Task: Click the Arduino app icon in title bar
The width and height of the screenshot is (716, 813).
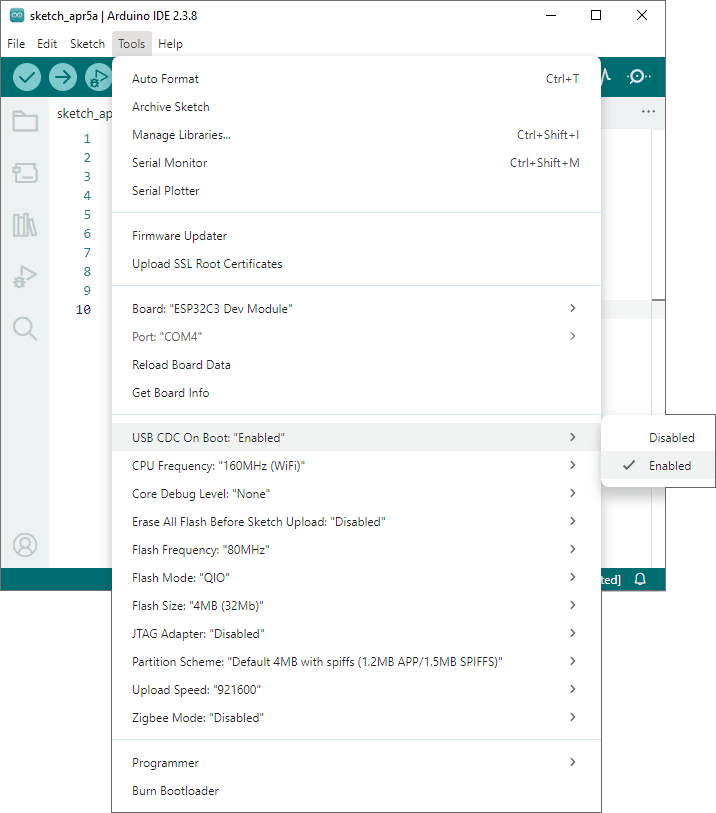Action: click(x=17, y=15)
